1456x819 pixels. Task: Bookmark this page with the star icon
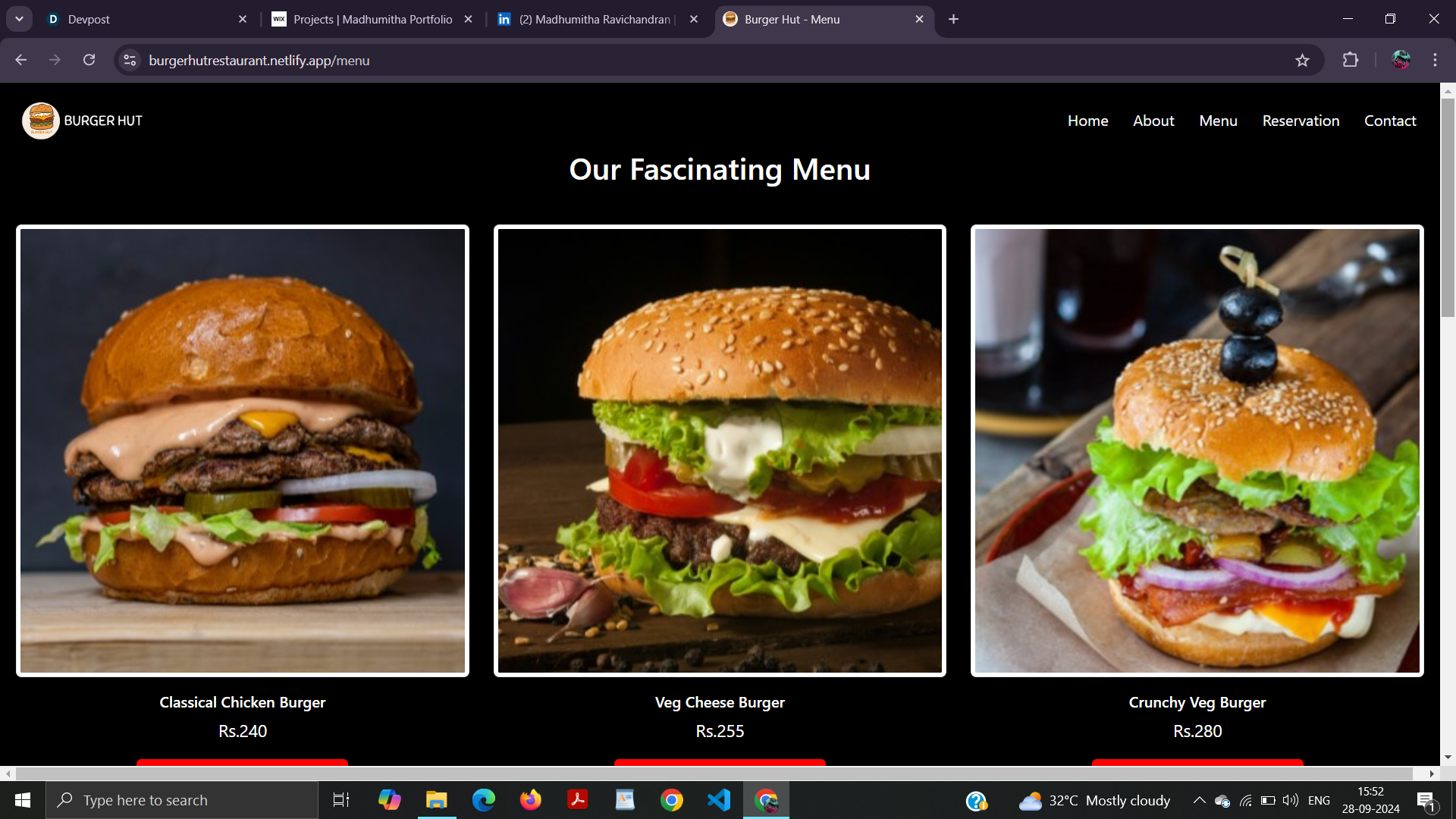click(1302, 61)
